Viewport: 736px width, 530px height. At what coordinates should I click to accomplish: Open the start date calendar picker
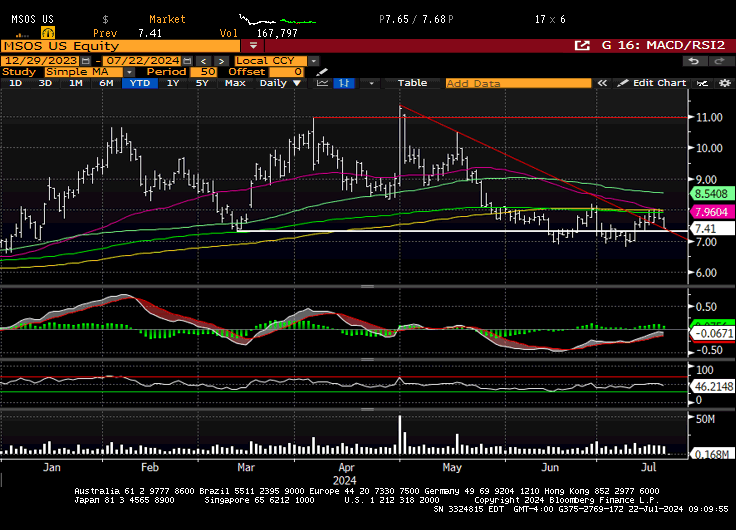pos(85,61)
